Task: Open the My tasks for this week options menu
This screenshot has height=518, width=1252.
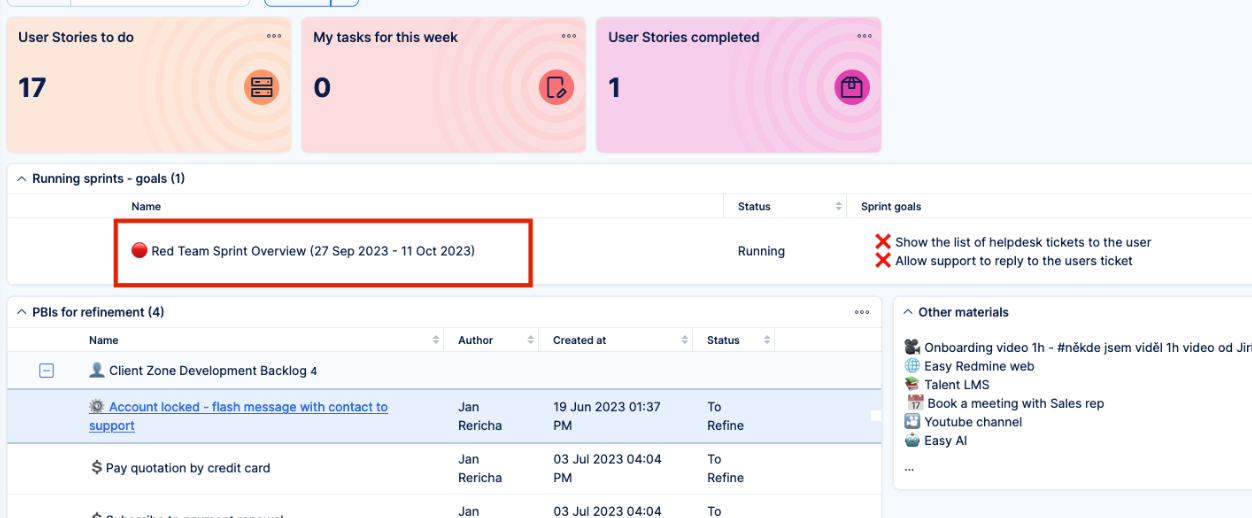Action: (x=568, y=37)
